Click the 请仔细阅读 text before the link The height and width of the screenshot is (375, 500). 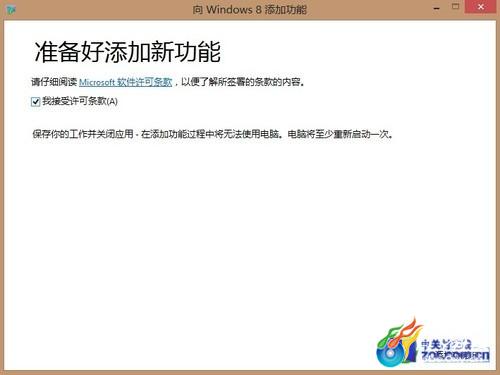tap(54, 82)
